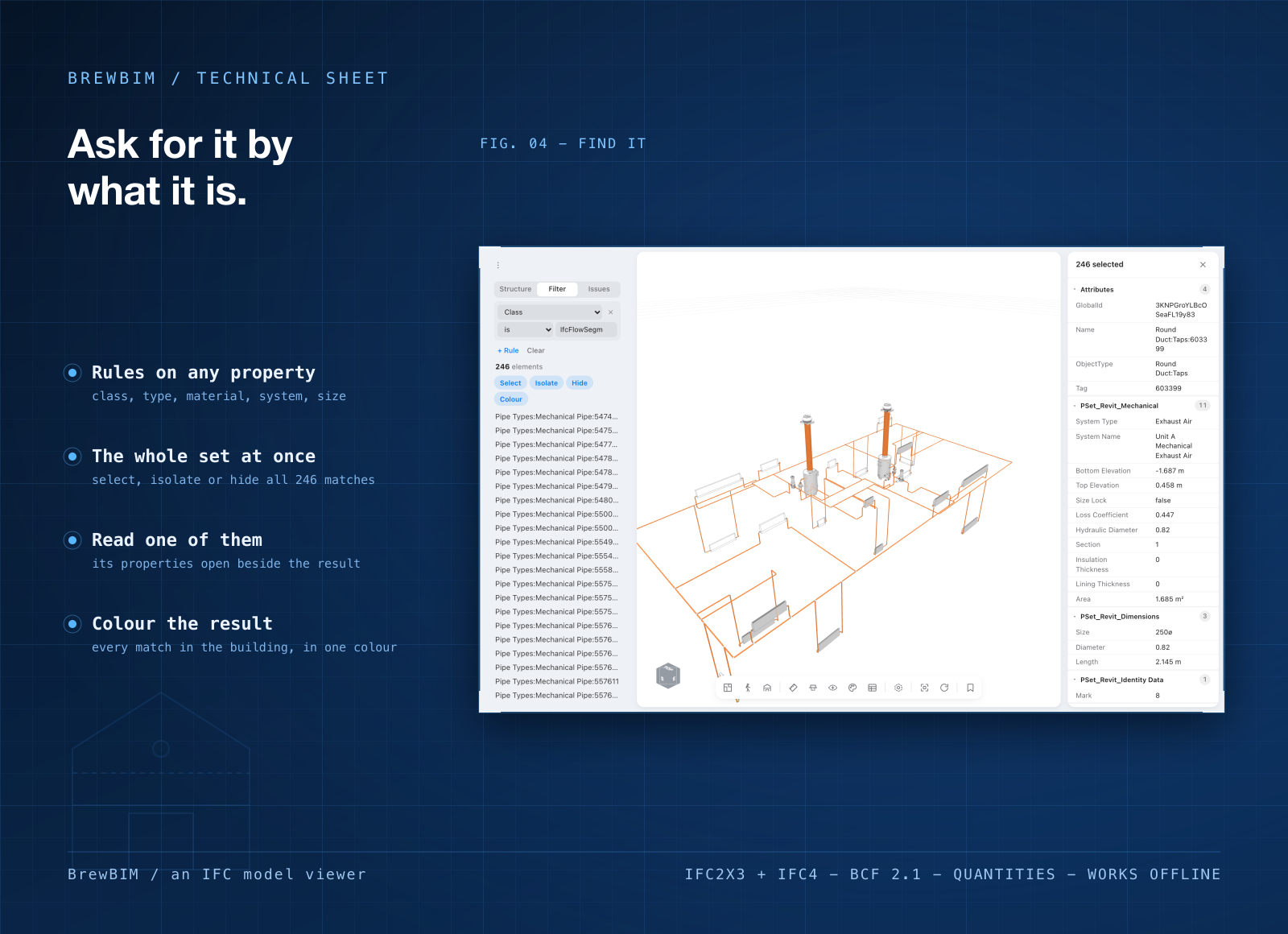This screenshot has height=934, width=1288.
Task: Collapse the PSet_Revit_Mechanical section
Action: click(1141, 406)
